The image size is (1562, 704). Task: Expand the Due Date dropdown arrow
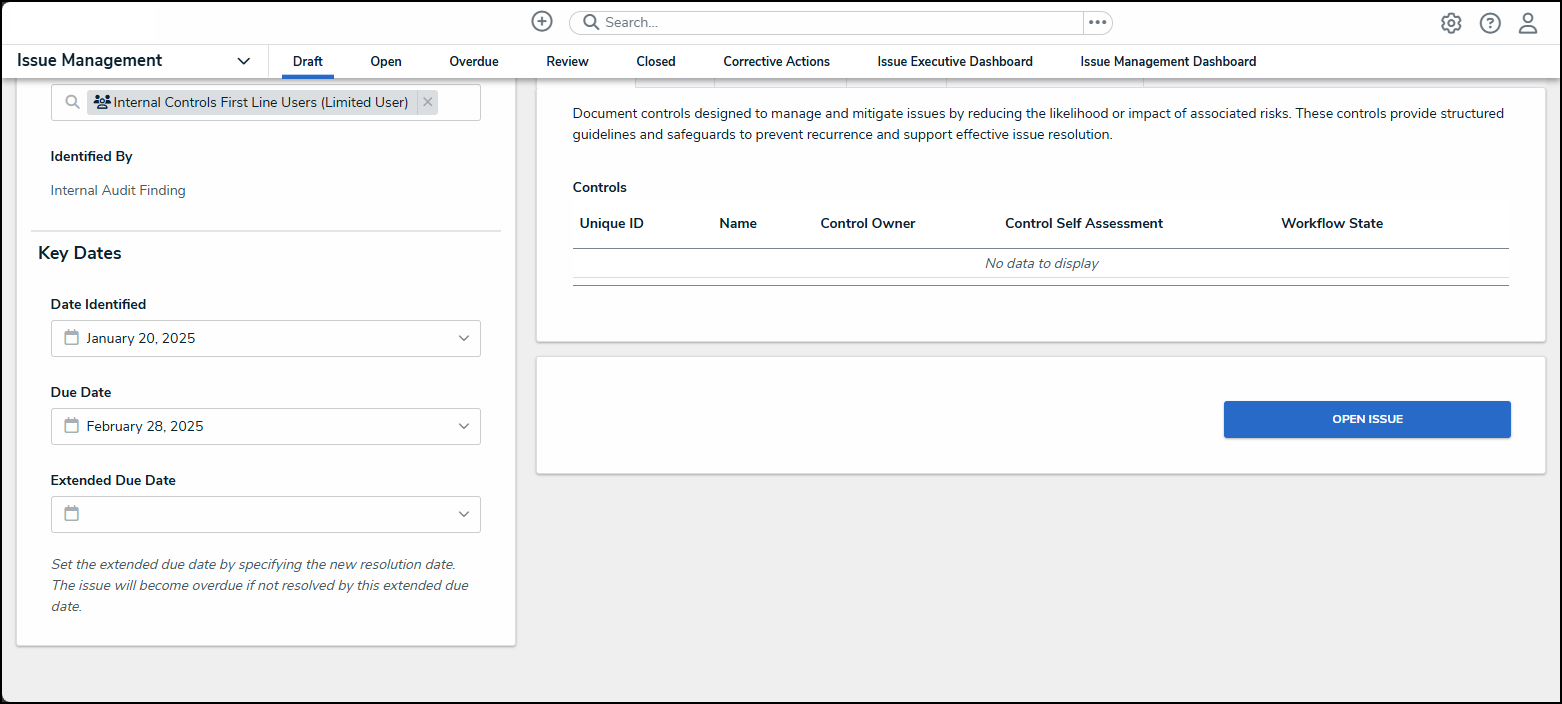464,426
